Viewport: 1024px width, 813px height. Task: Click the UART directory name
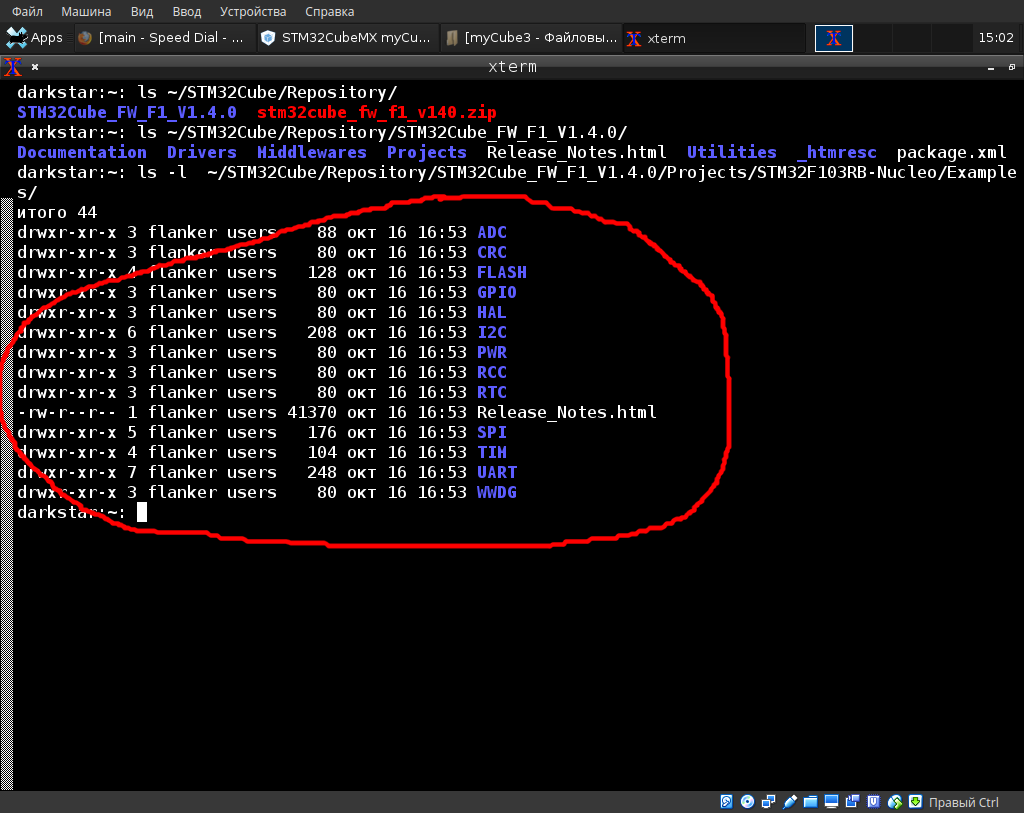click(497, 472)
